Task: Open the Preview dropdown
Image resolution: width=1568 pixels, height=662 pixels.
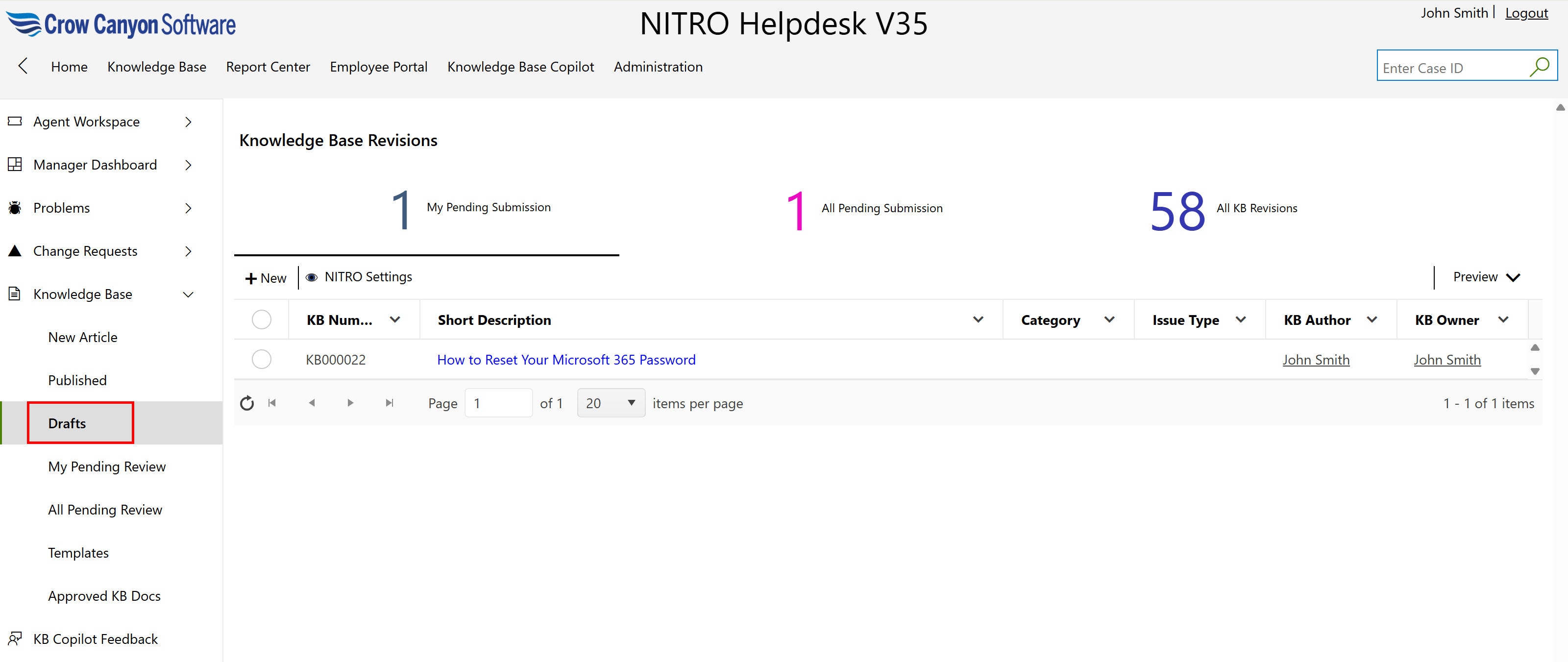Action: tap(1486, 277)
